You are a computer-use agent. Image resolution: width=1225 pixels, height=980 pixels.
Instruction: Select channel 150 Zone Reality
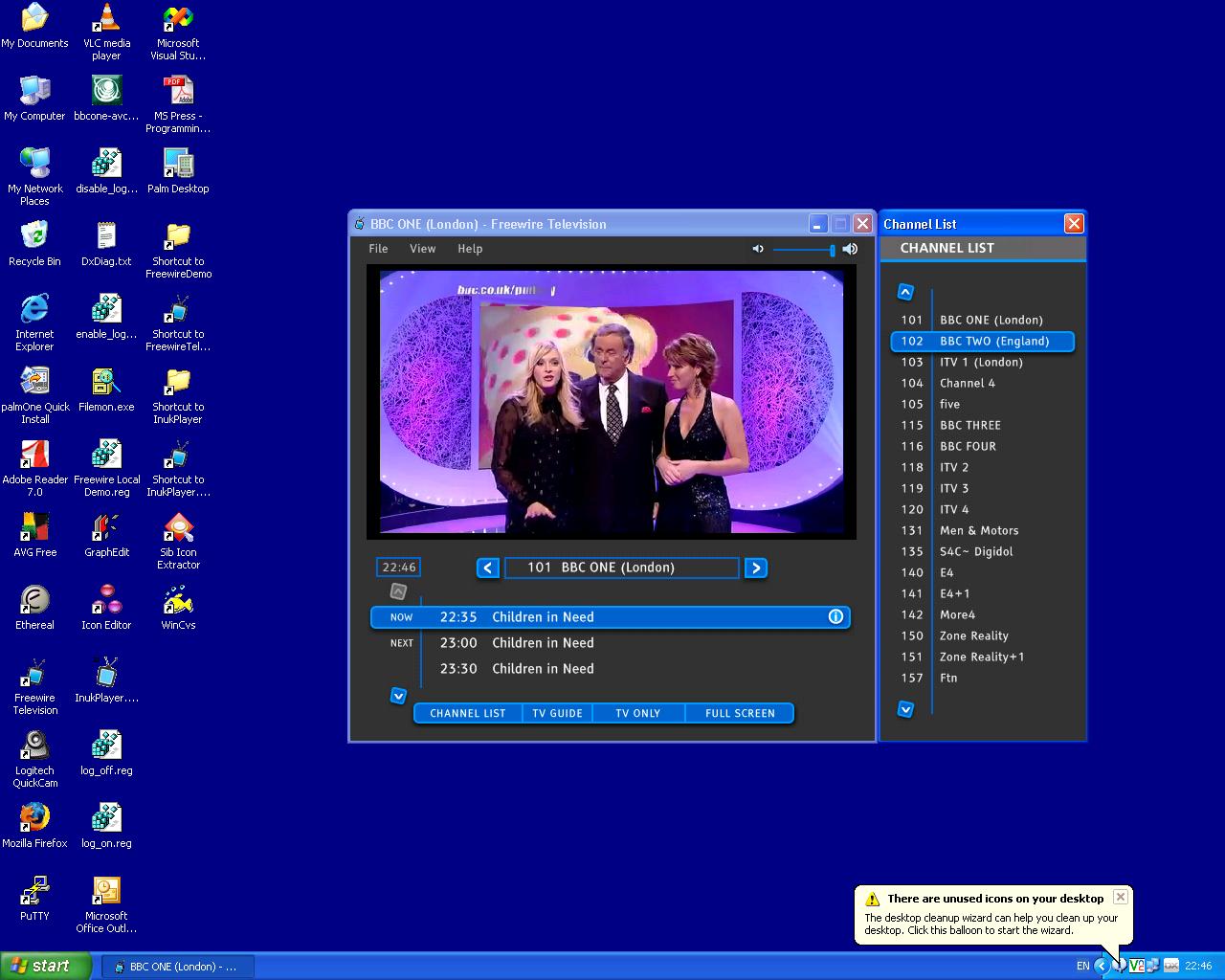tap(982, 636)
